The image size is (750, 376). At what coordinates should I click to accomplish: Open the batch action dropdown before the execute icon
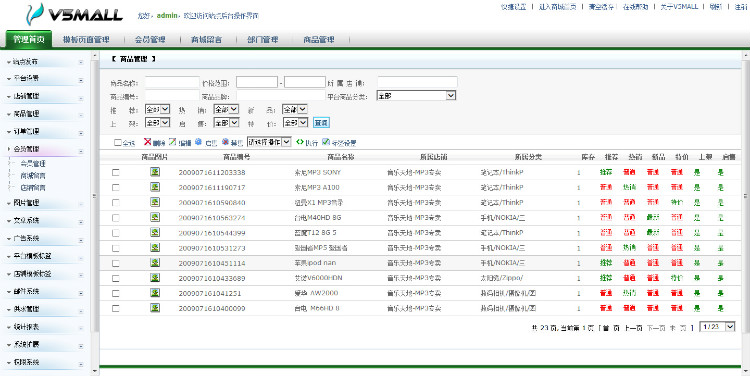(x=269, y=142)
